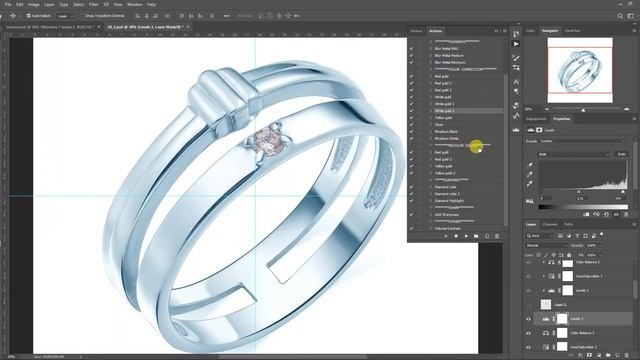This screenshot has height=360, width=640.
Task: Open the Paragraph panel icon in dock
Action: (516, 91)
